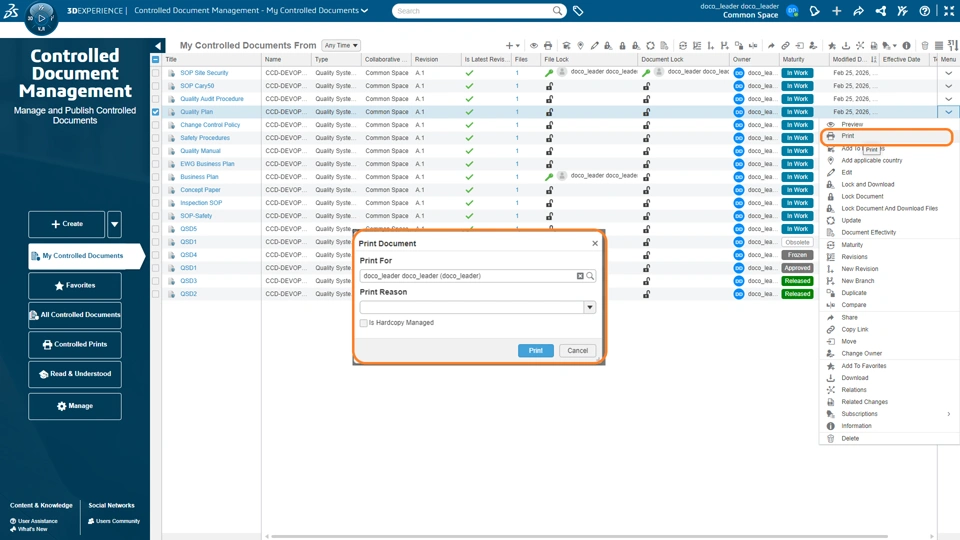Viewport: 960px width, 540px height.
Task: Expand the Create button dropdown arrow
Action: [114, 224]
